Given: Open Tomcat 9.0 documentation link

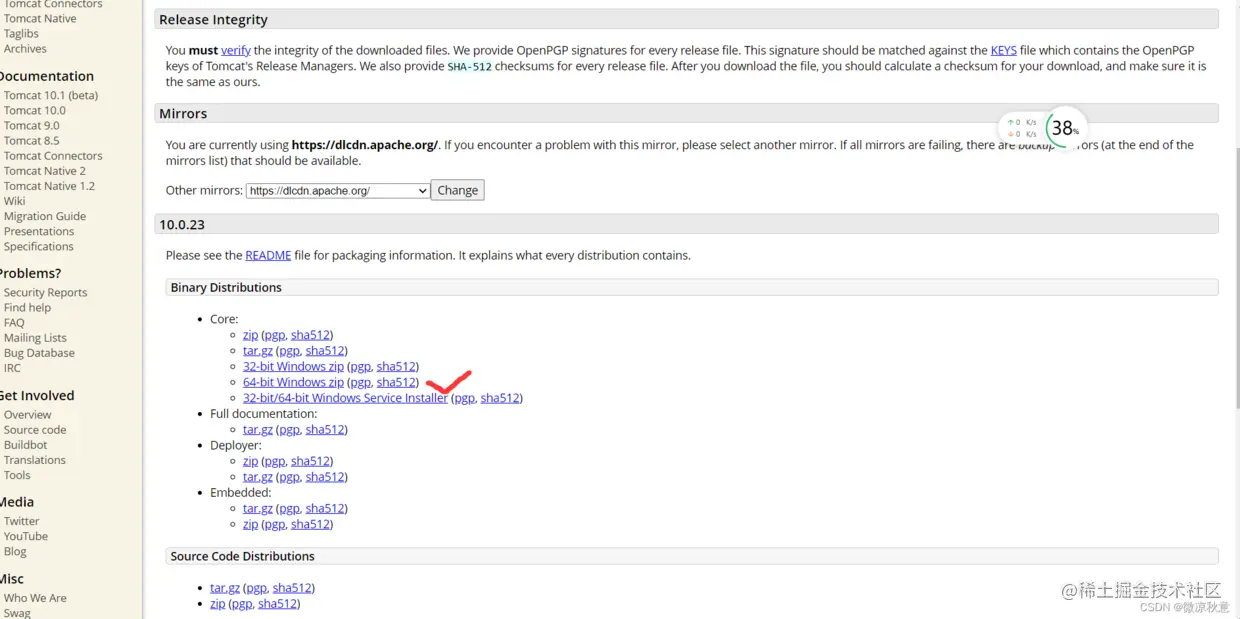Looking at the screenshot, I should [x=32, y=126].
